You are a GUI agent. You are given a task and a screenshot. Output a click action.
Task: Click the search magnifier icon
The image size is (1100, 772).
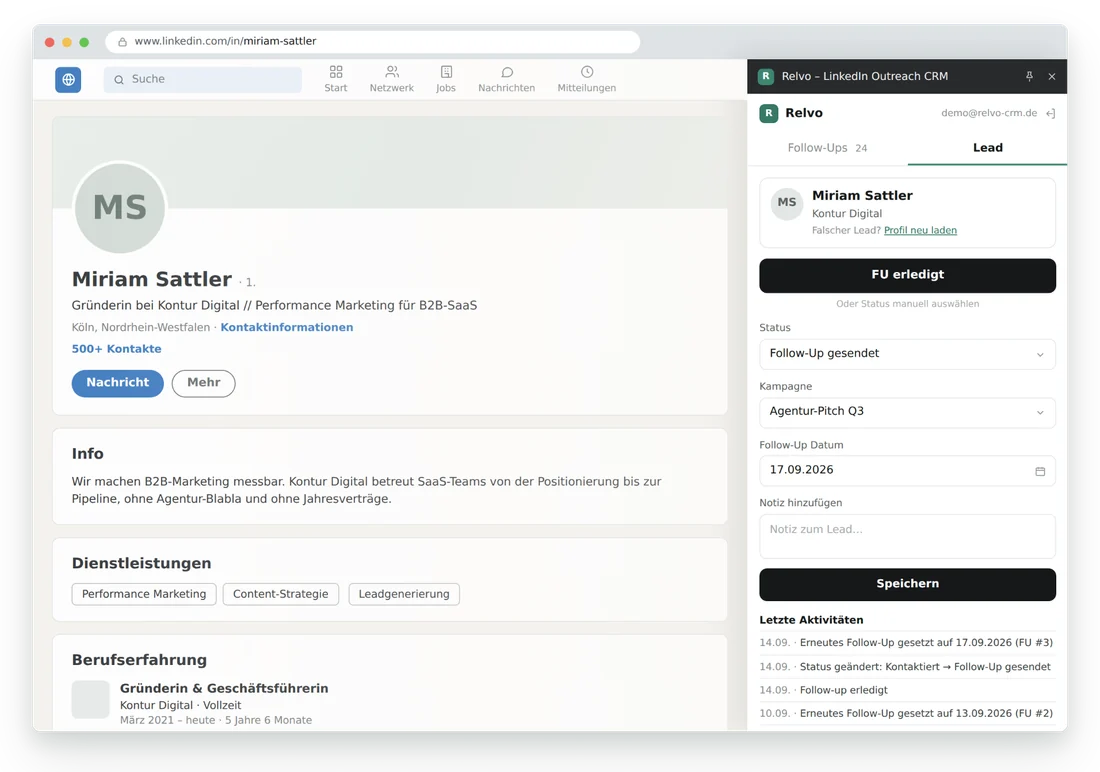point(119,80)
